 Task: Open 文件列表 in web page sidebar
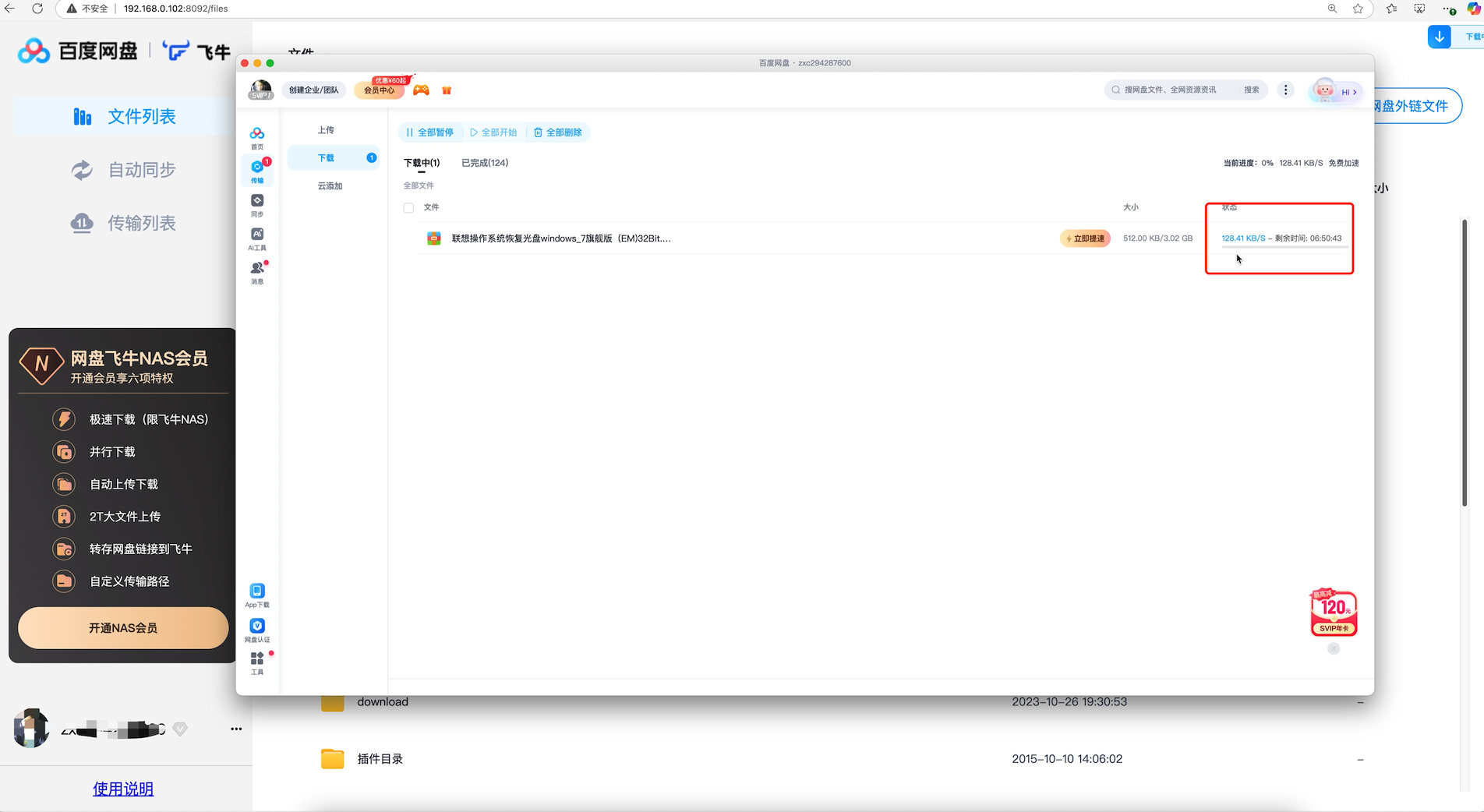tap(125, 117)
